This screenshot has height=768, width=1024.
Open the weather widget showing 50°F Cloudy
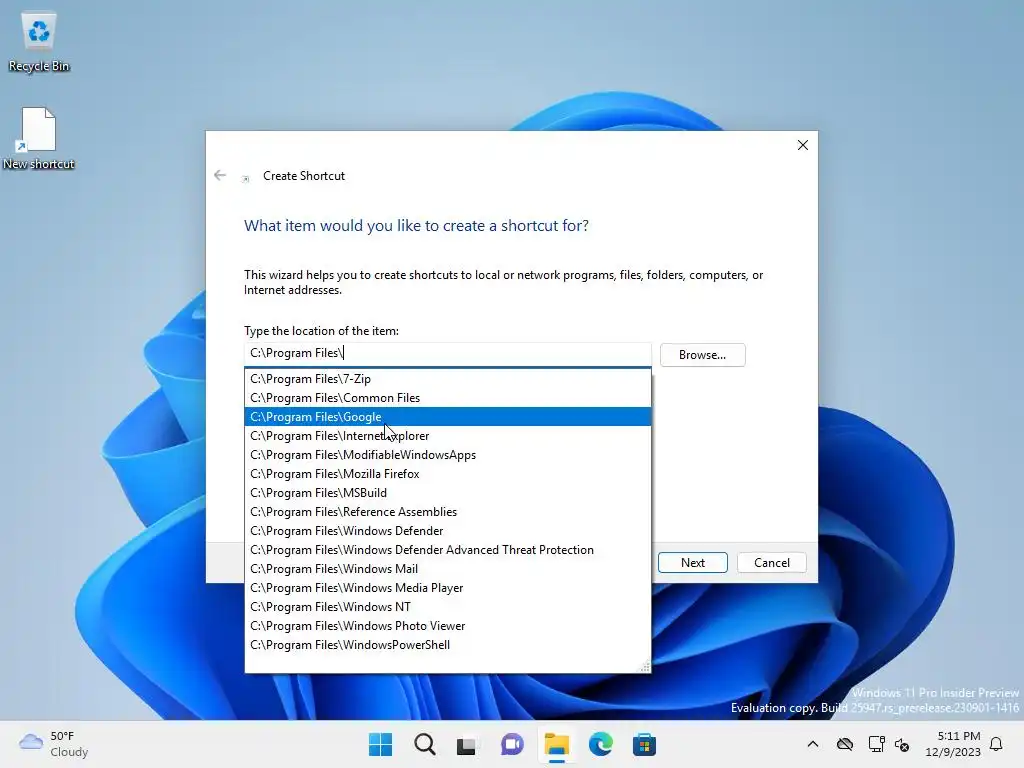tap(54, 744)
